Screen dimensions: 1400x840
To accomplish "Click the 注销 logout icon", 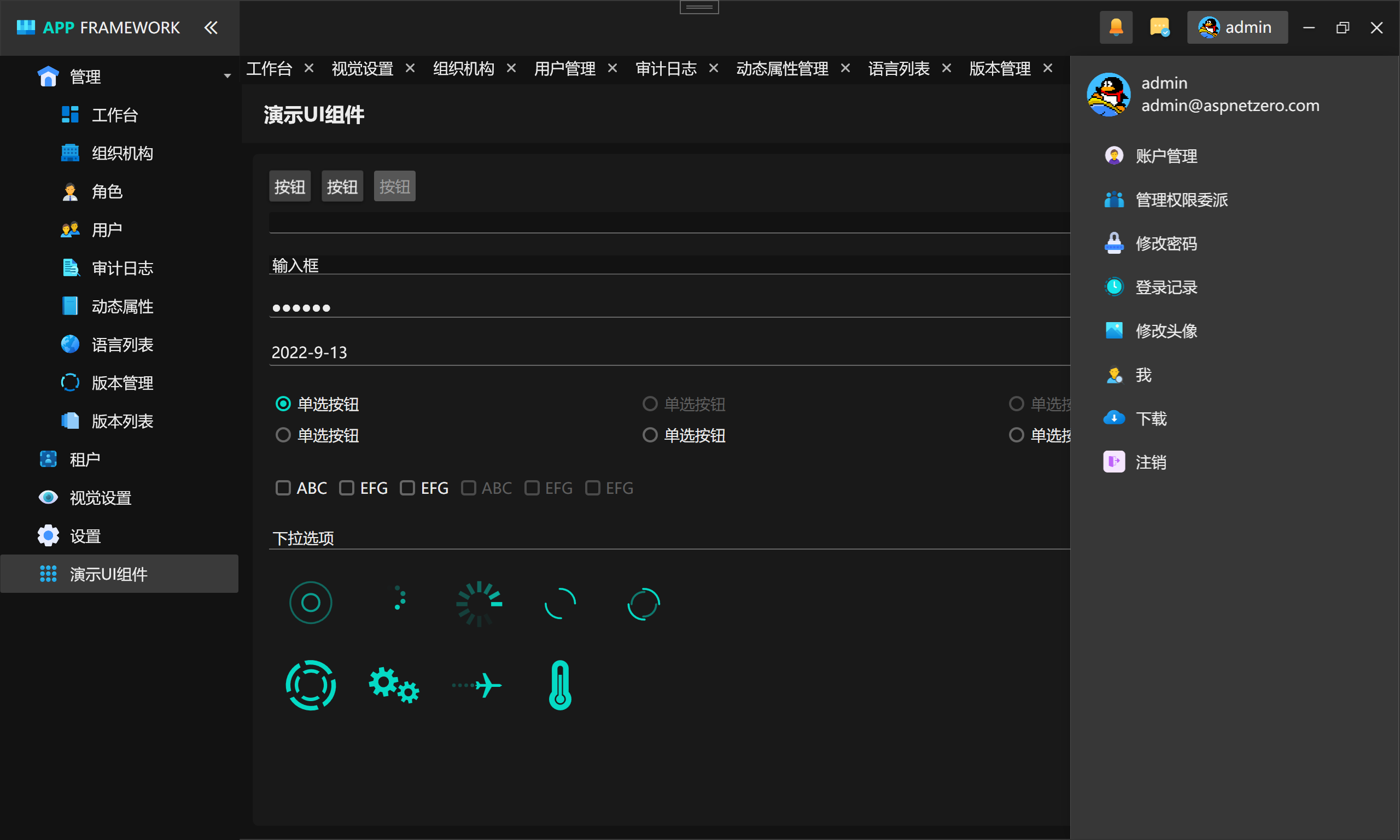I will [x=1113, y=462].
